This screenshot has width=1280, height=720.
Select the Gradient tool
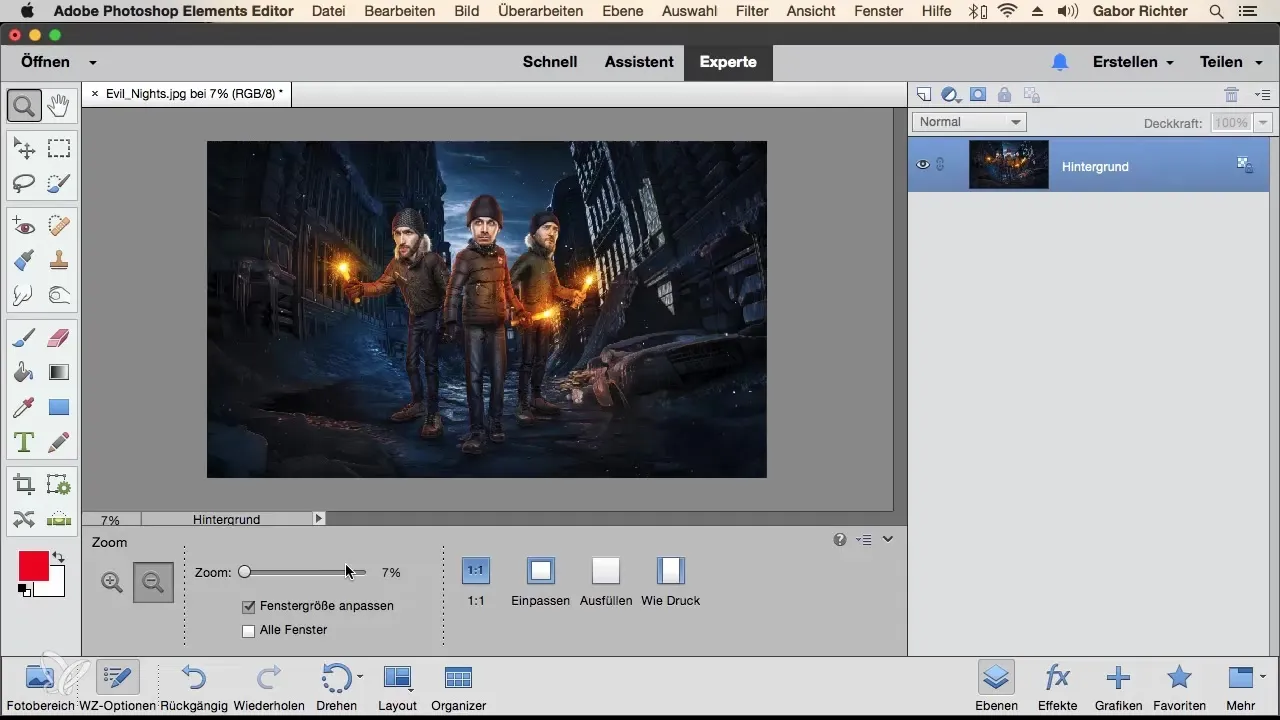(59, 373)
